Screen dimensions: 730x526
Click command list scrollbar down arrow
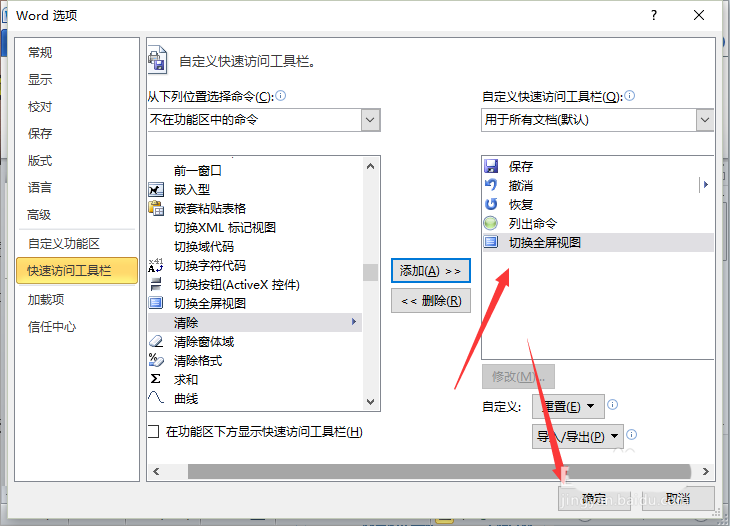[371, 401]
